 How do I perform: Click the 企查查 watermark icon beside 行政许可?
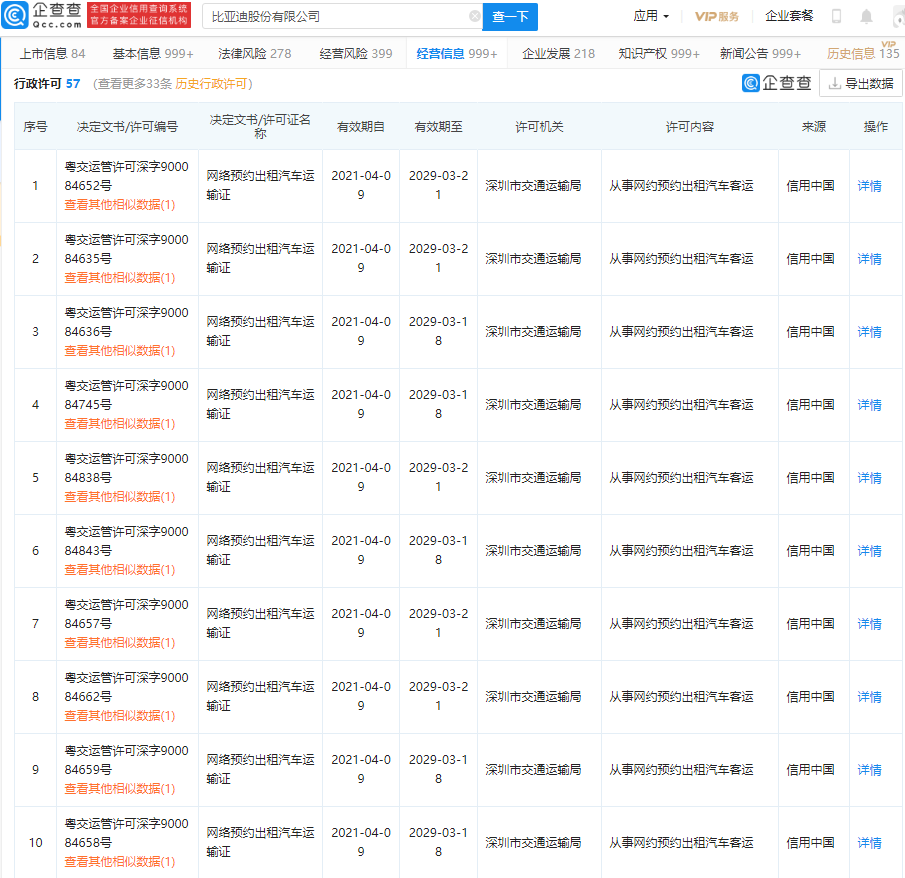point(749,83)
